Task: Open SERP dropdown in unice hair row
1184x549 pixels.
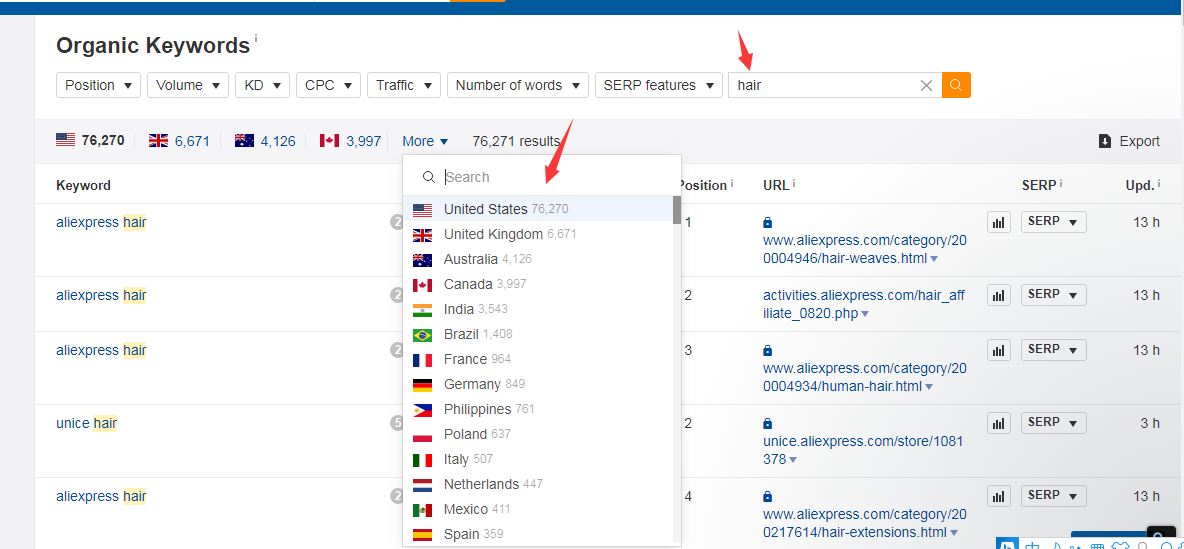Action: click(x=1053, y=423)
